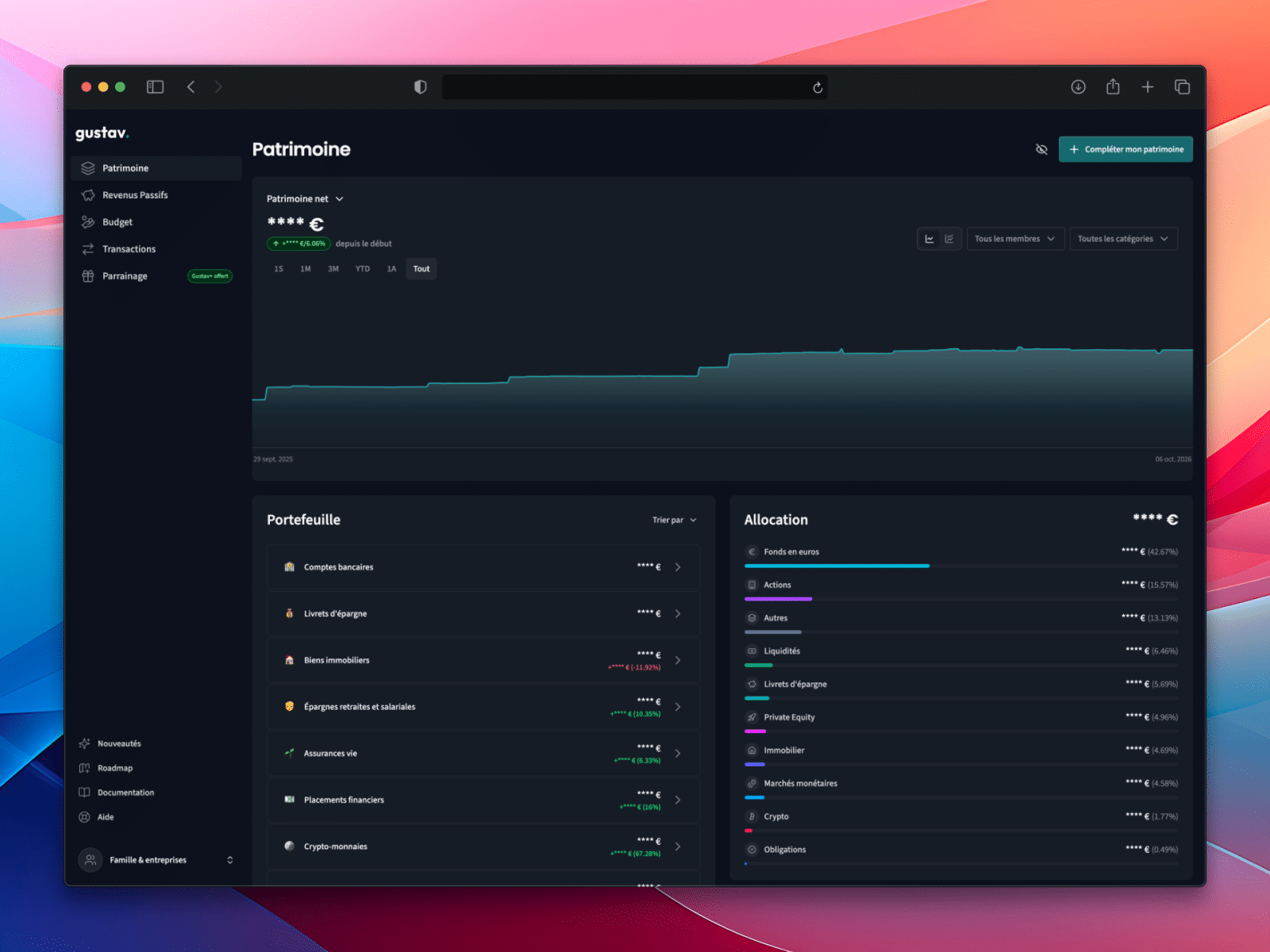Expand Patrimoine net dropdown

305,199
